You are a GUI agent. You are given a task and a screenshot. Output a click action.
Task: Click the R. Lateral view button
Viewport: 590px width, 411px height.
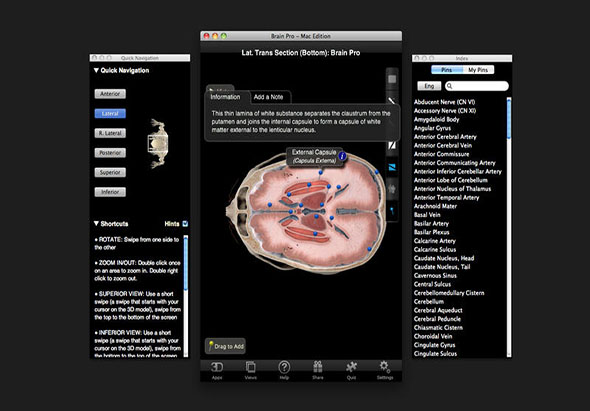pyautogui.click(x=110, y=133)
